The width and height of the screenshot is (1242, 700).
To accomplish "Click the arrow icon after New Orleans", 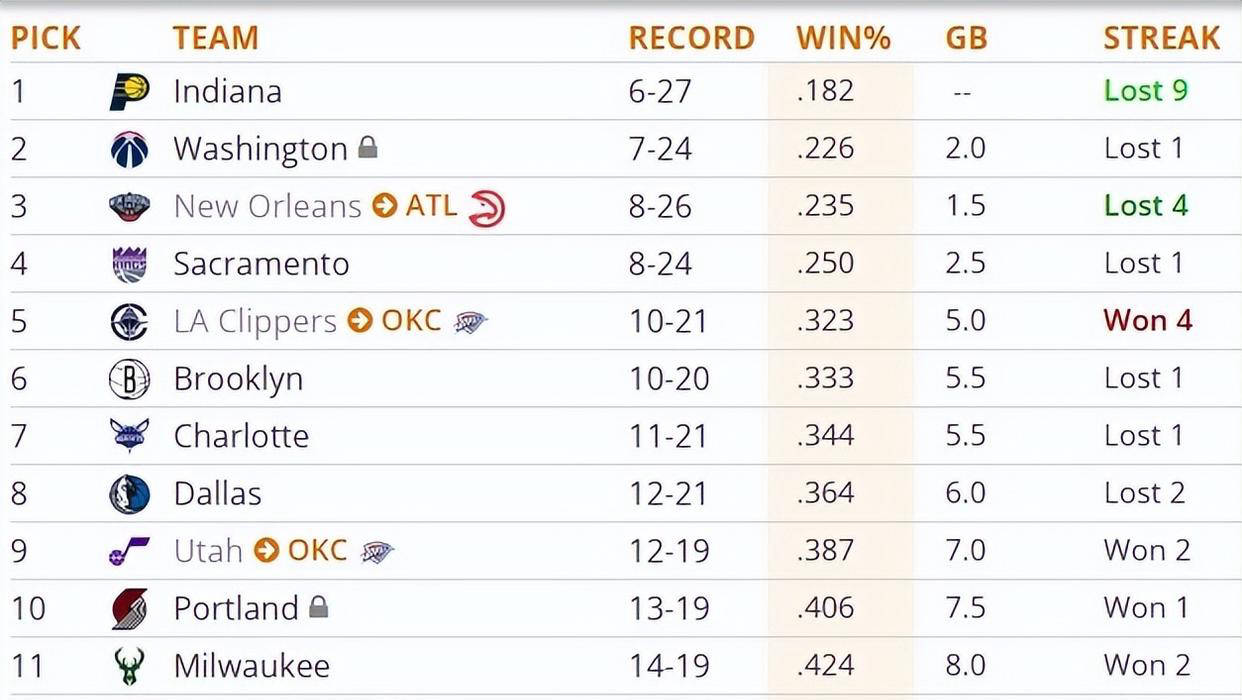I will 384,207.
